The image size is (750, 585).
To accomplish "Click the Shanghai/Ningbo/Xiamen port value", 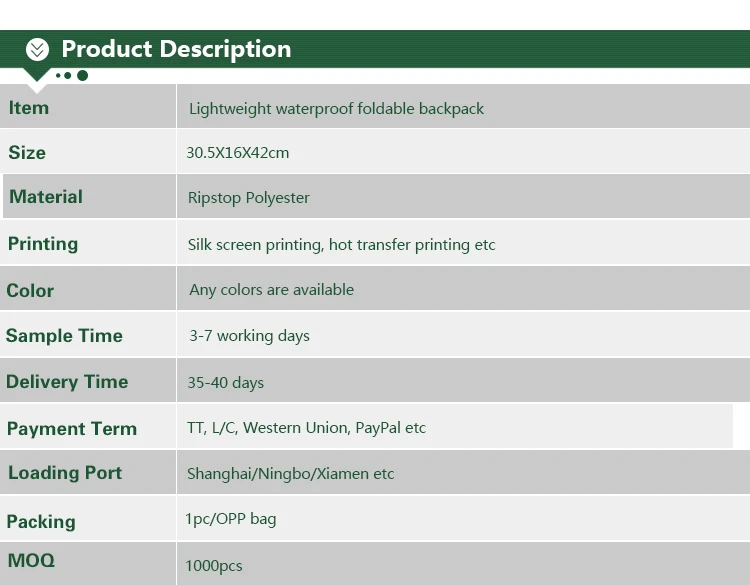I will [x=291, y=474].
